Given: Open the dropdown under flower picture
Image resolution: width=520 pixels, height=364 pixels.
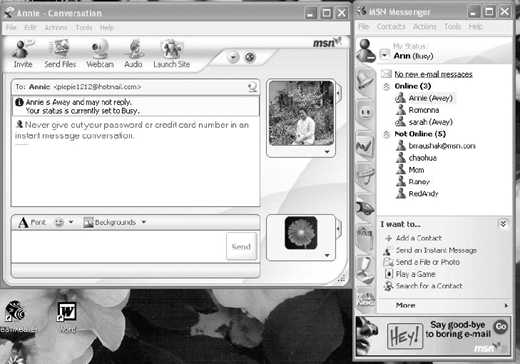Looking at the screenshot, I should [327, 255].
